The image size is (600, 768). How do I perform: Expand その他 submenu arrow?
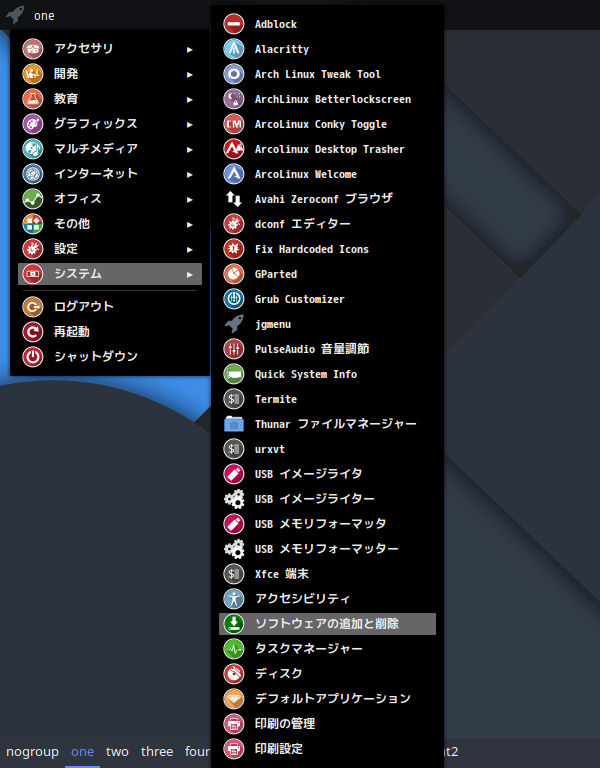[x=190, y=224]
